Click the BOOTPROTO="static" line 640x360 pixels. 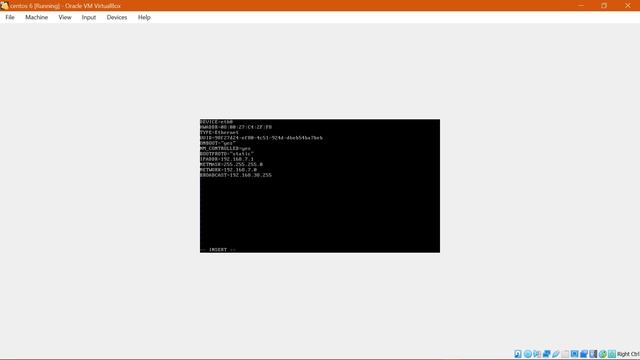(227, 153)
